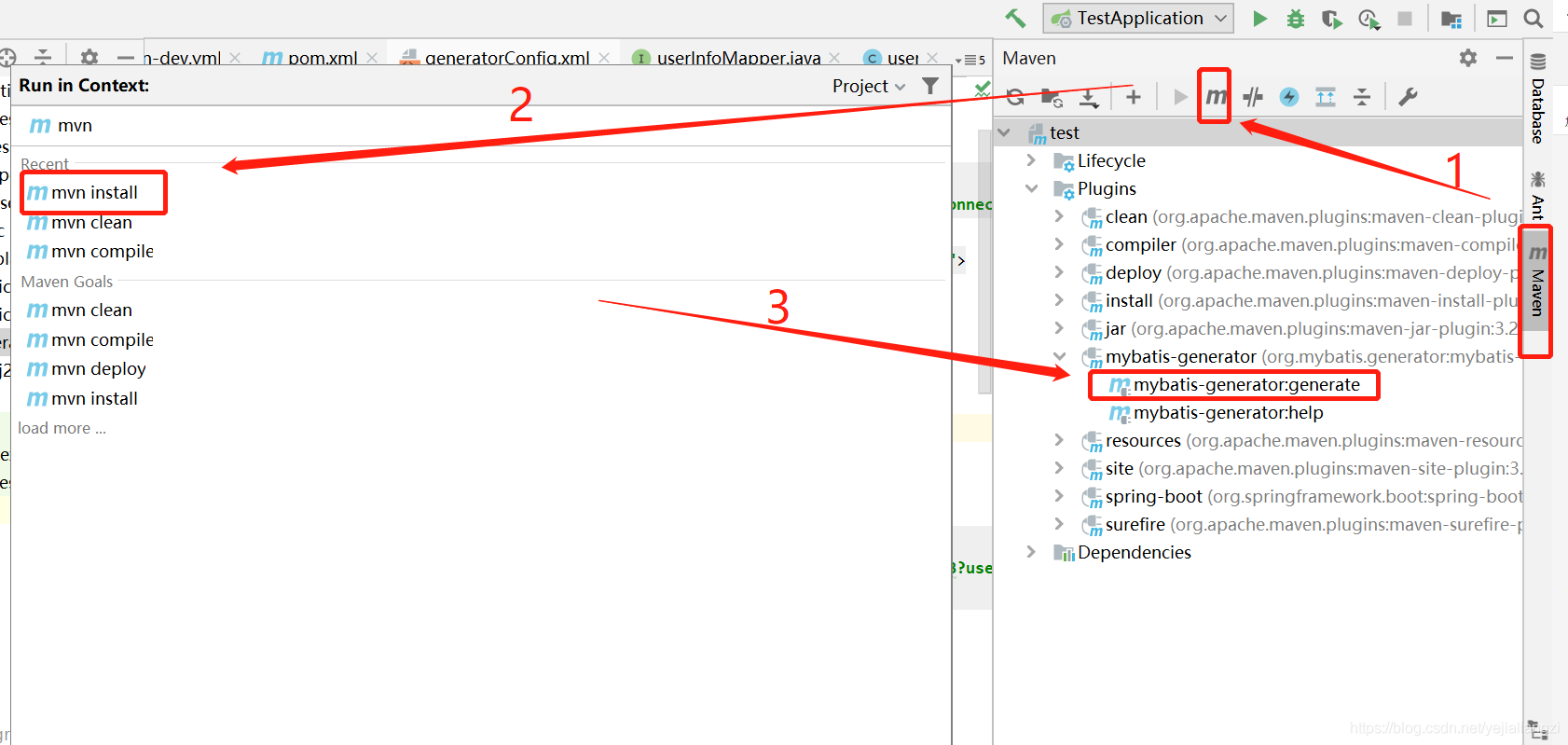
Task: Expand the site plugin node
Action: [x=1059, y=468]
